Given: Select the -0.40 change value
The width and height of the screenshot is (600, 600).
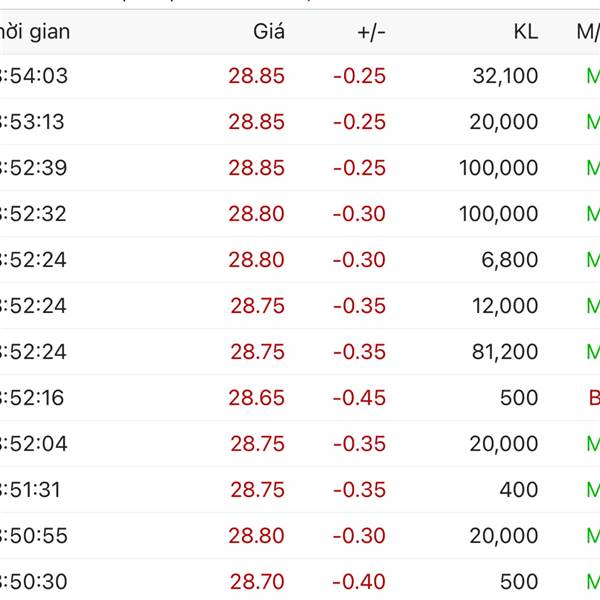Looking at the screenshot, I should coord(359,581).
